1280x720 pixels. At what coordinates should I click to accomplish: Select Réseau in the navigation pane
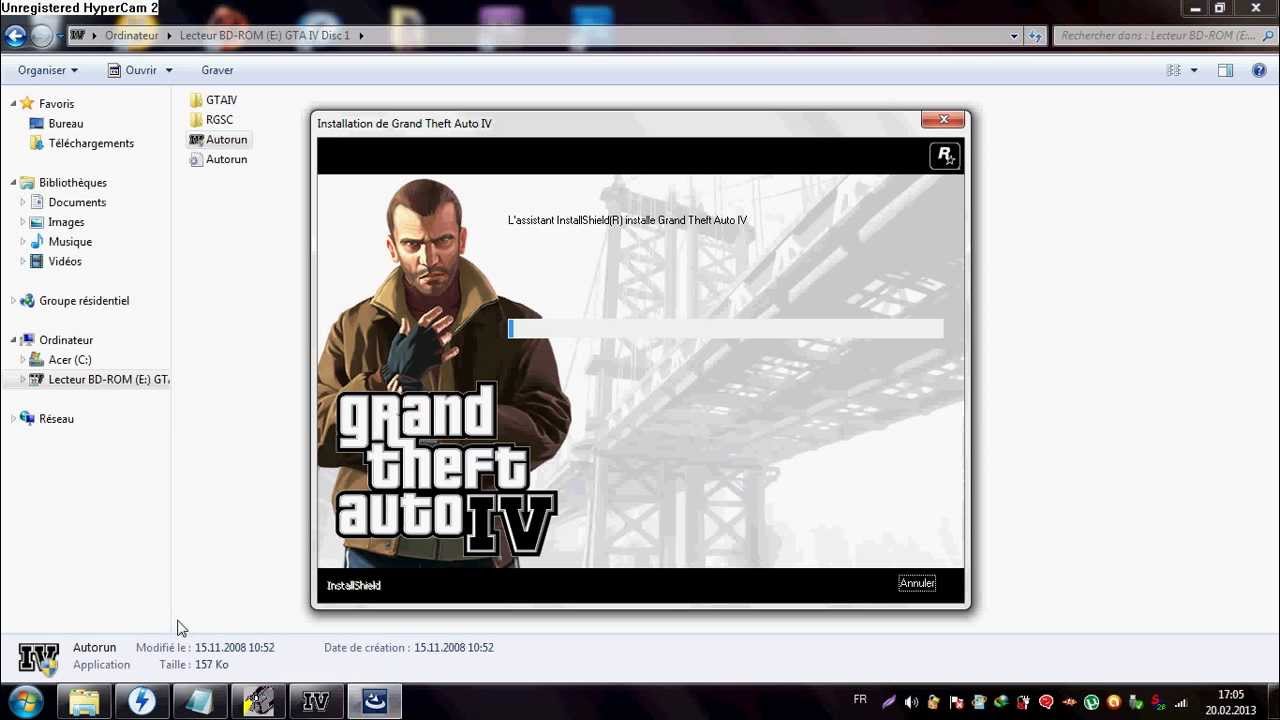pyautogui.click(x=56, y=419)
